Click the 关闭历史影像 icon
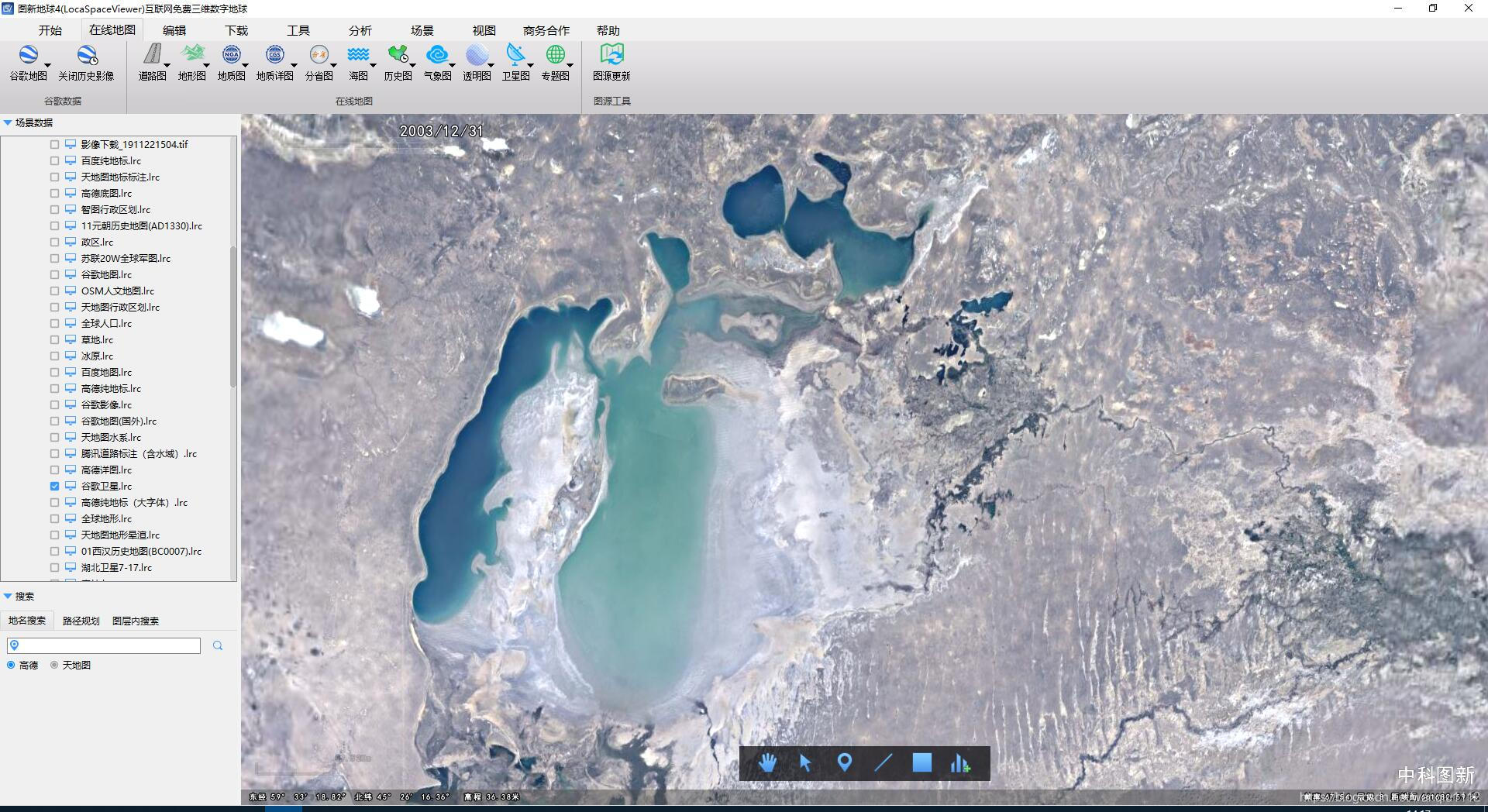The height and width of the screenshot is (812, 1488). coord(86,55)
